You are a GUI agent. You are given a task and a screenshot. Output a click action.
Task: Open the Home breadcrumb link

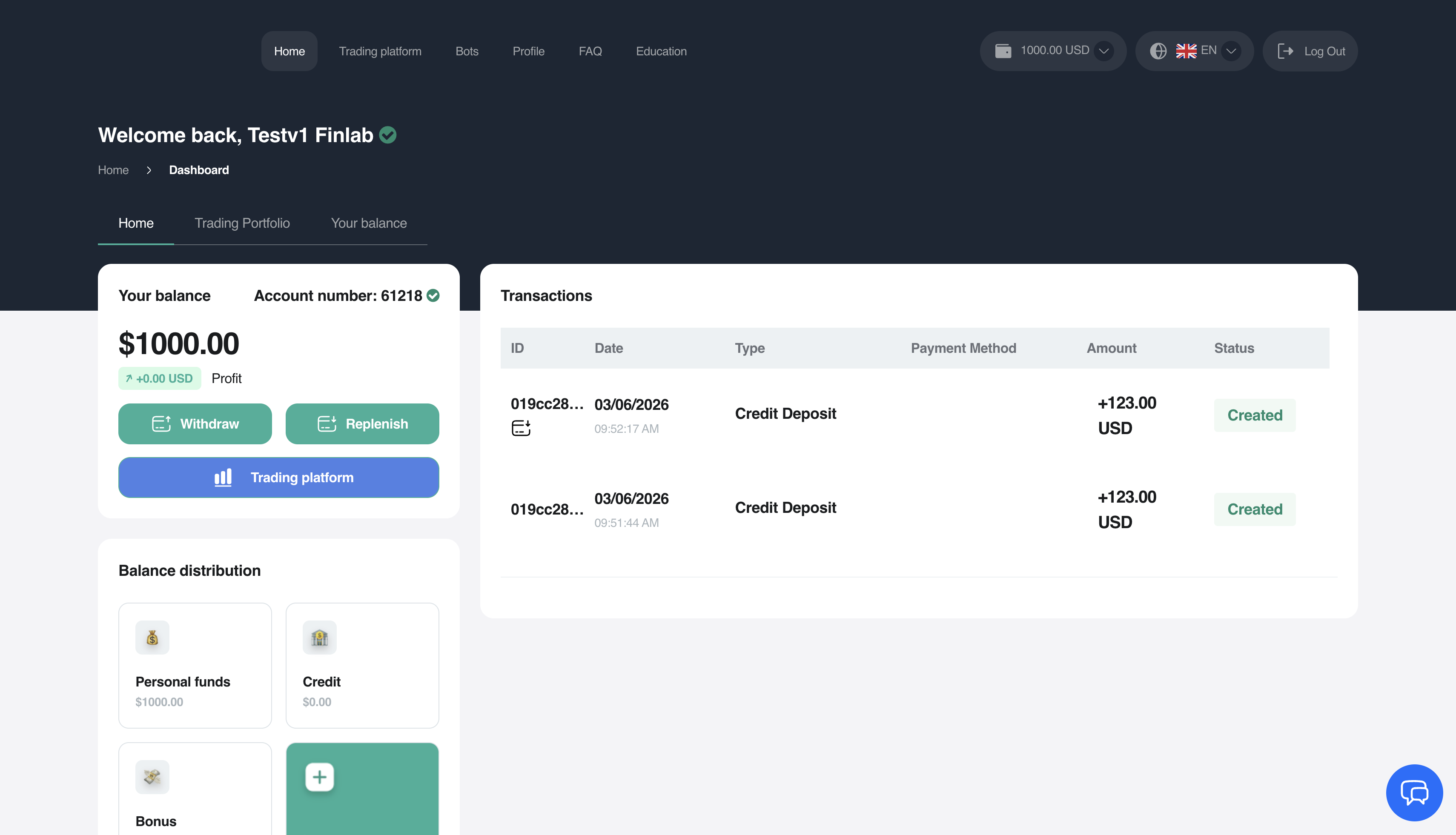(x=113, y=170)
